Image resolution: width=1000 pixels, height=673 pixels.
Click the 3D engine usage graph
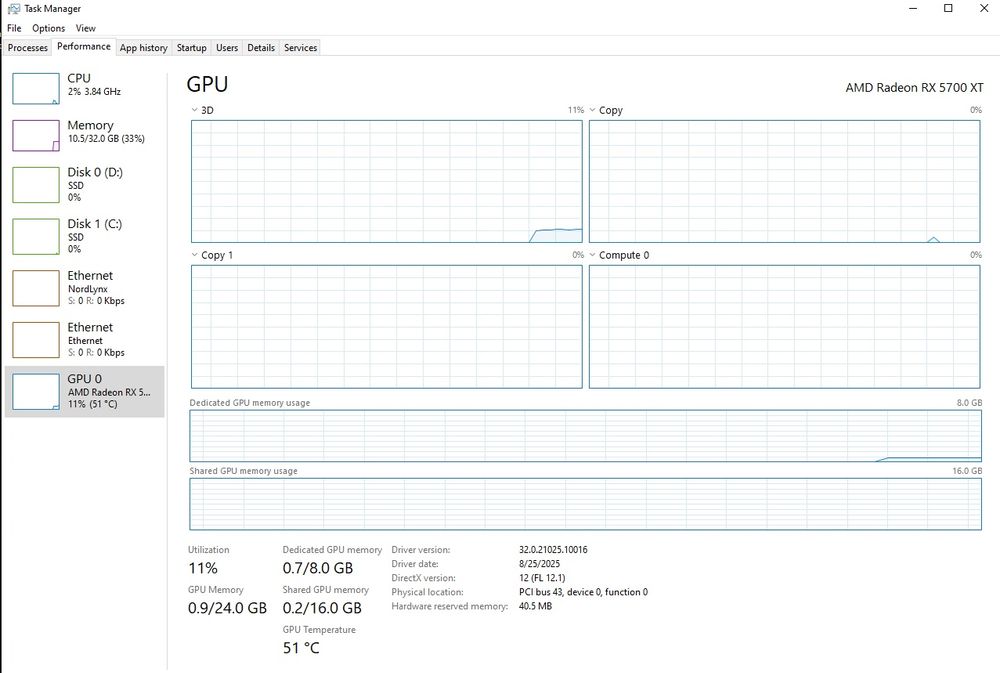click(x=386, y=182)
